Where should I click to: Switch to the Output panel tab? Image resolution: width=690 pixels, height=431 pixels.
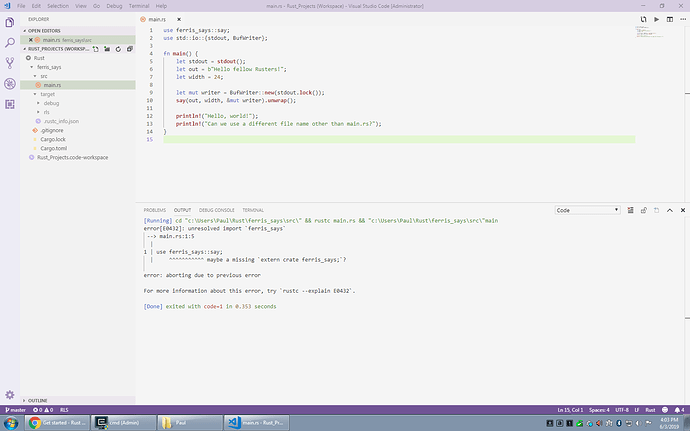coord(182,210)
